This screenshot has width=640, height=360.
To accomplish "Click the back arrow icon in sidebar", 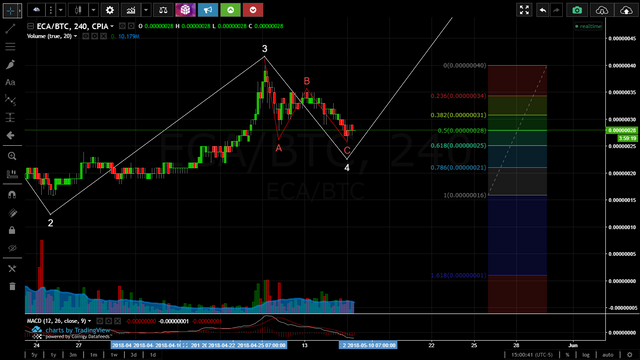I will coord(10,135).
